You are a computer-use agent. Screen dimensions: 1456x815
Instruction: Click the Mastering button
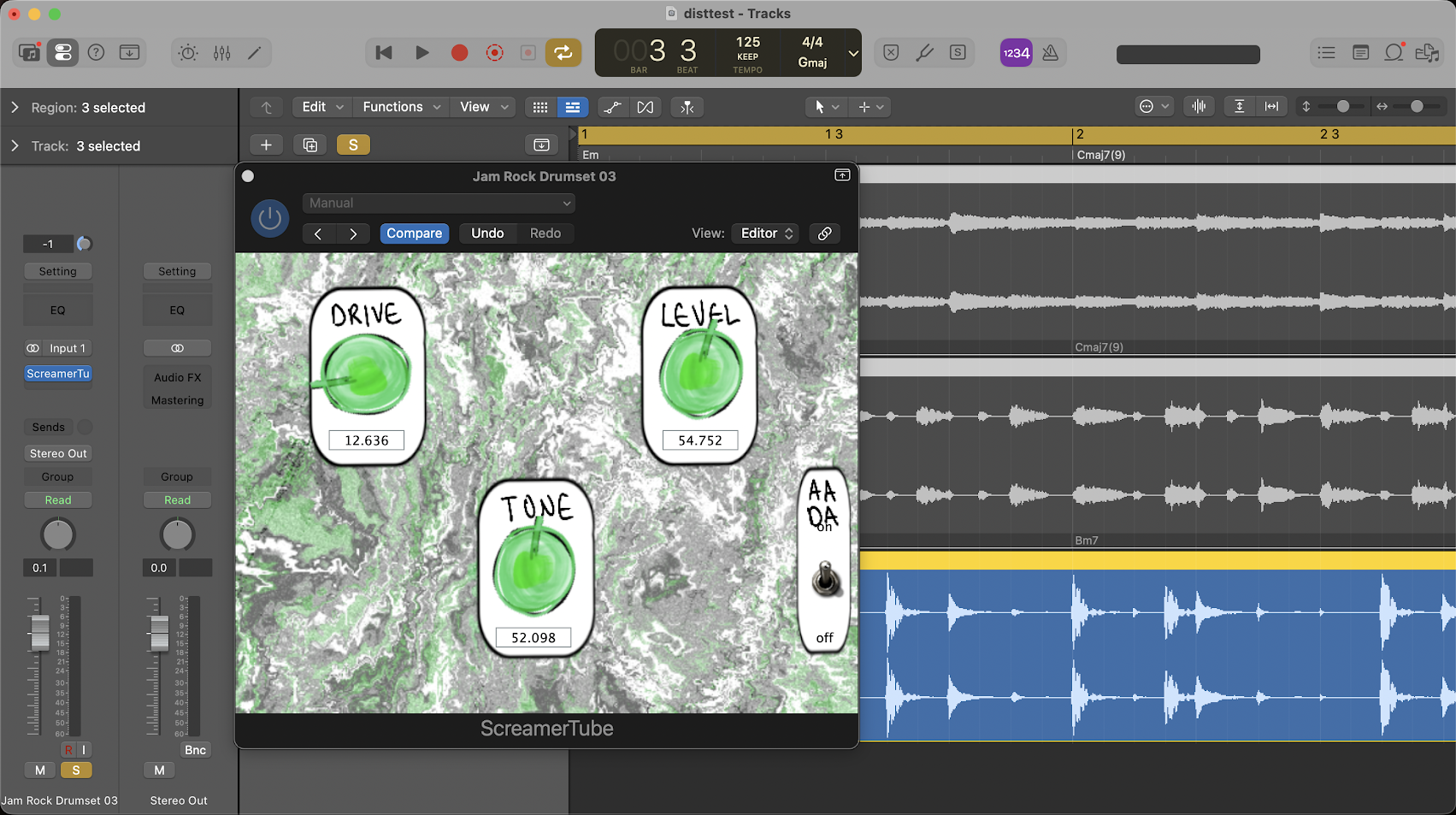coord(178,400)
